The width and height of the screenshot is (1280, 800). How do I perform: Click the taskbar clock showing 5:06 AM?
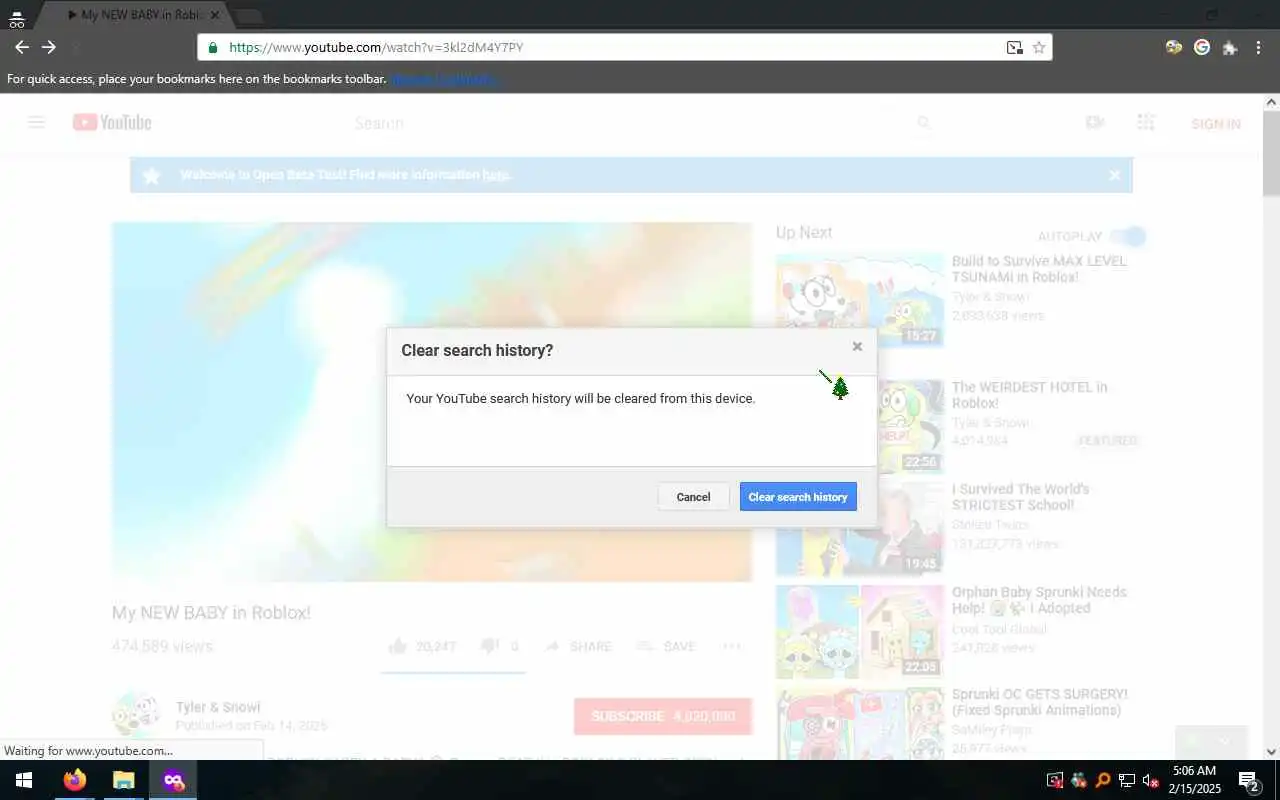click(1195, 780)
